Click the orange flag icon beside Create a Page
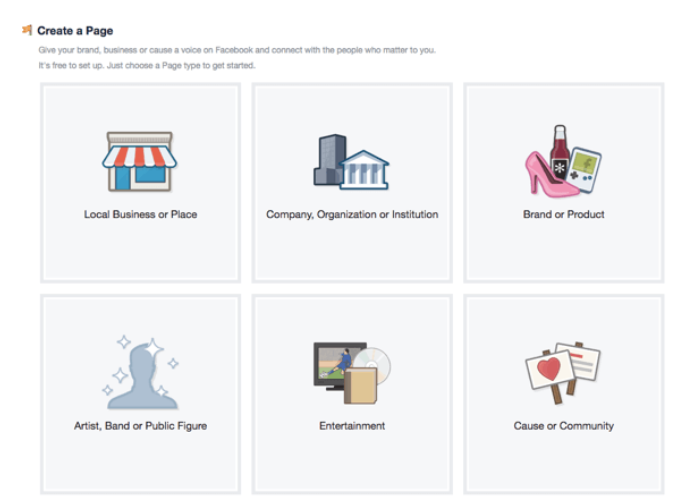 27,30
